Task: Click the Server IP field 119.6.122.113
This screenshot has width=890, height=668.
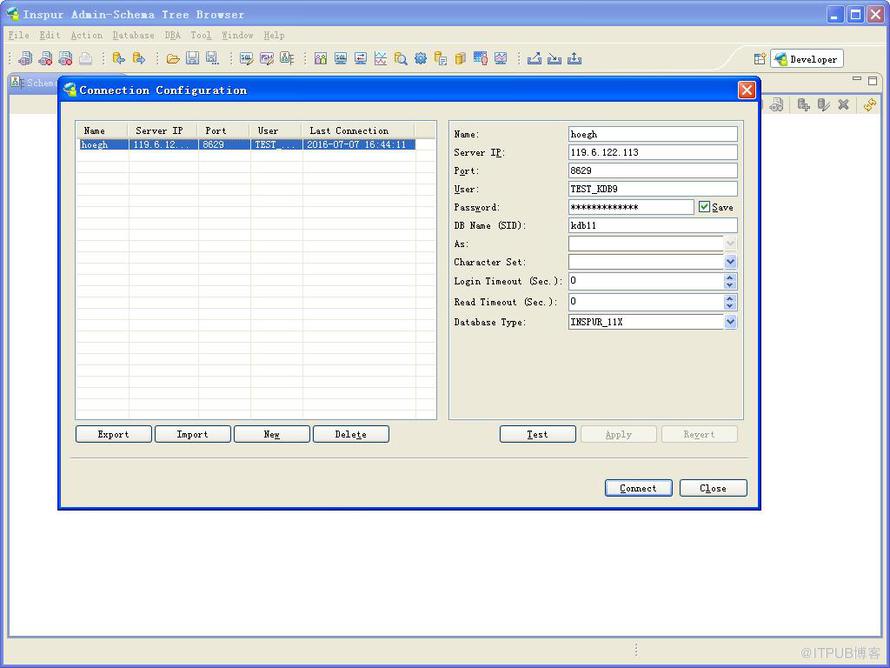Action: click(x=653, y=152)
